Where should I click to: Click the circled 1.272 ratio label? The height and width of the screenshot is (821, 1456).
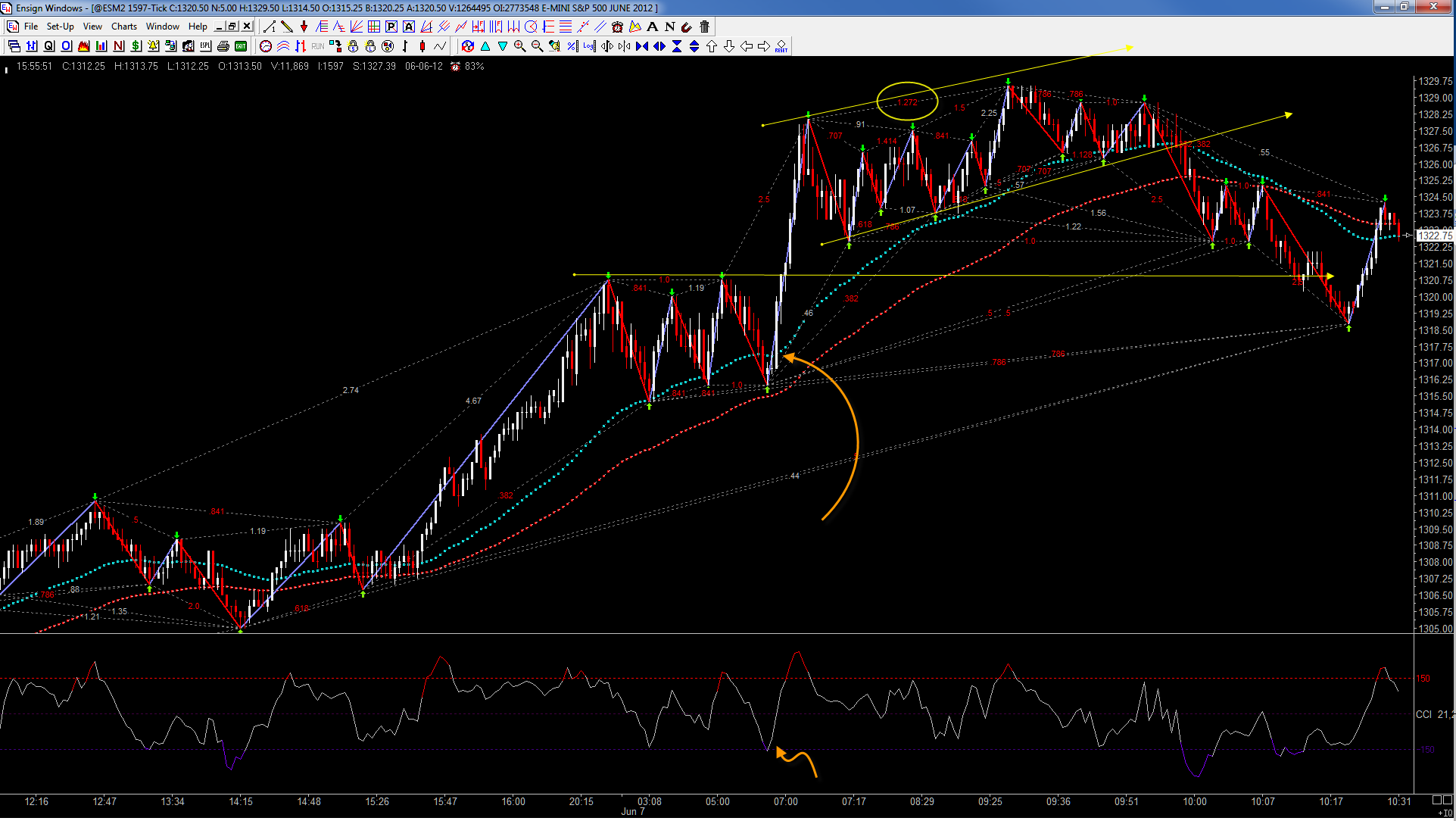[908, 102]
